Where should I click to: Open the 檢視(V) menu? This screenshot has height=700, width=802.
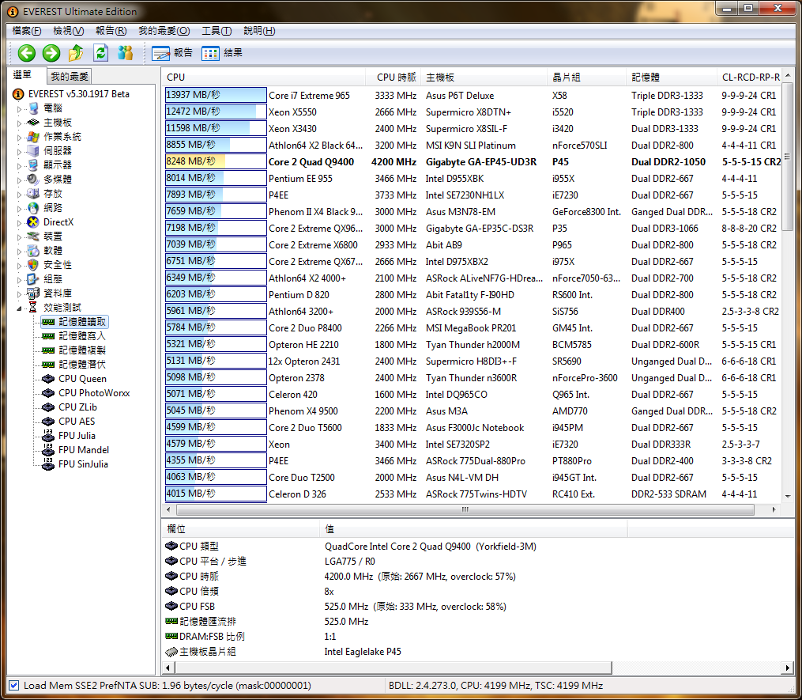click(x=69, y=31)
